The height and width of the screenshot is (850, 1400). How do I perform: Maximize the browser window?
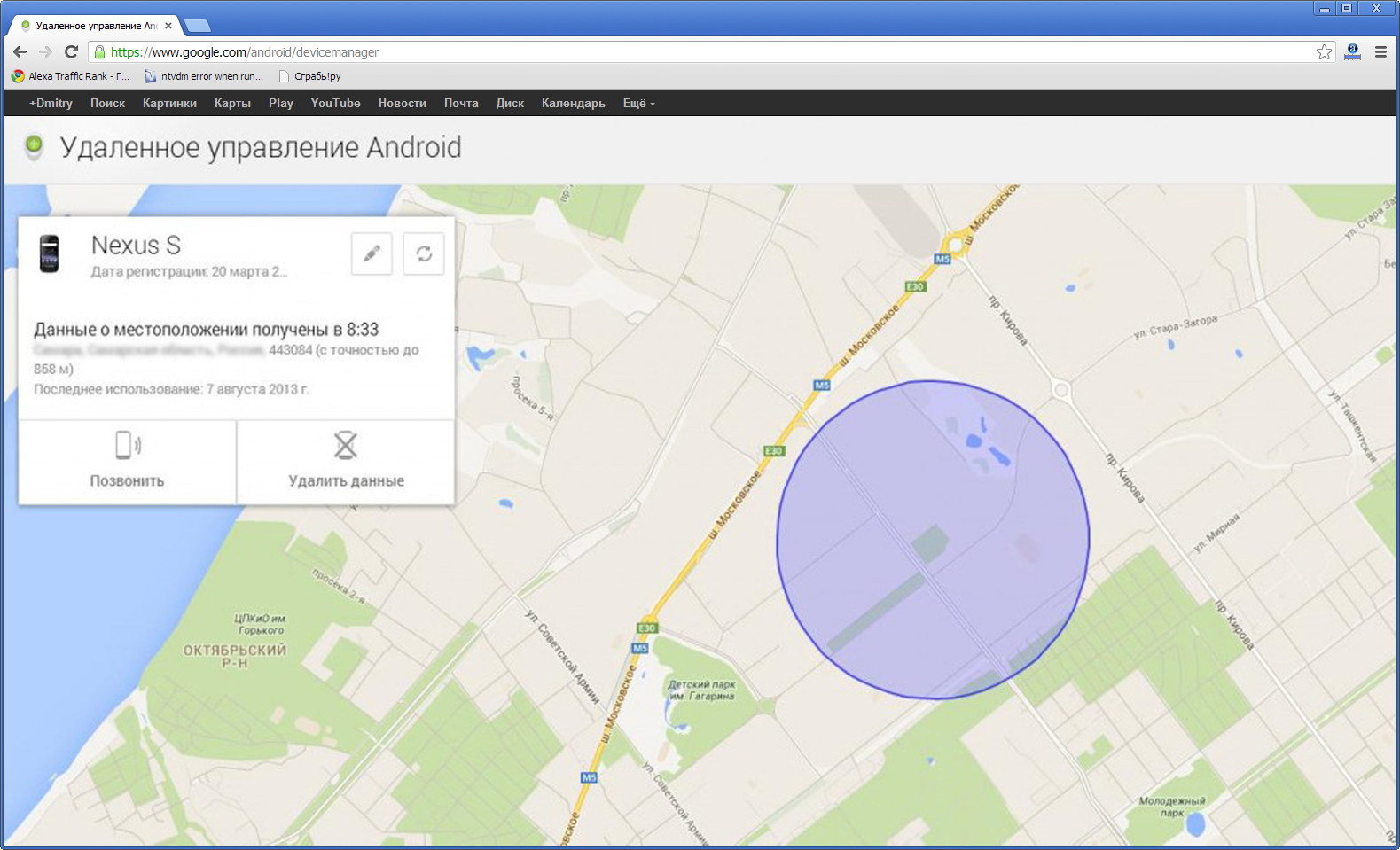[x=1347, y=8]
